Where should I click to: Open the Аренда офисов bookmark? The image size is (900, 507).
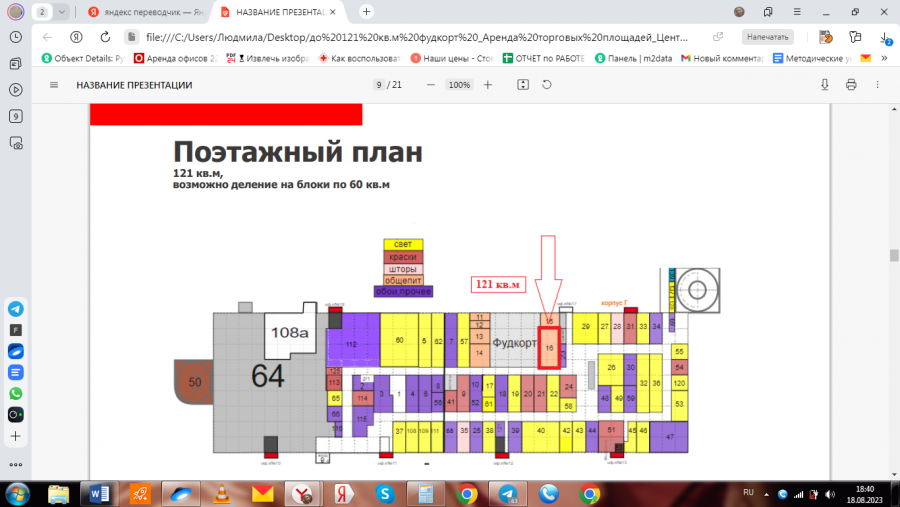(175, 58)
